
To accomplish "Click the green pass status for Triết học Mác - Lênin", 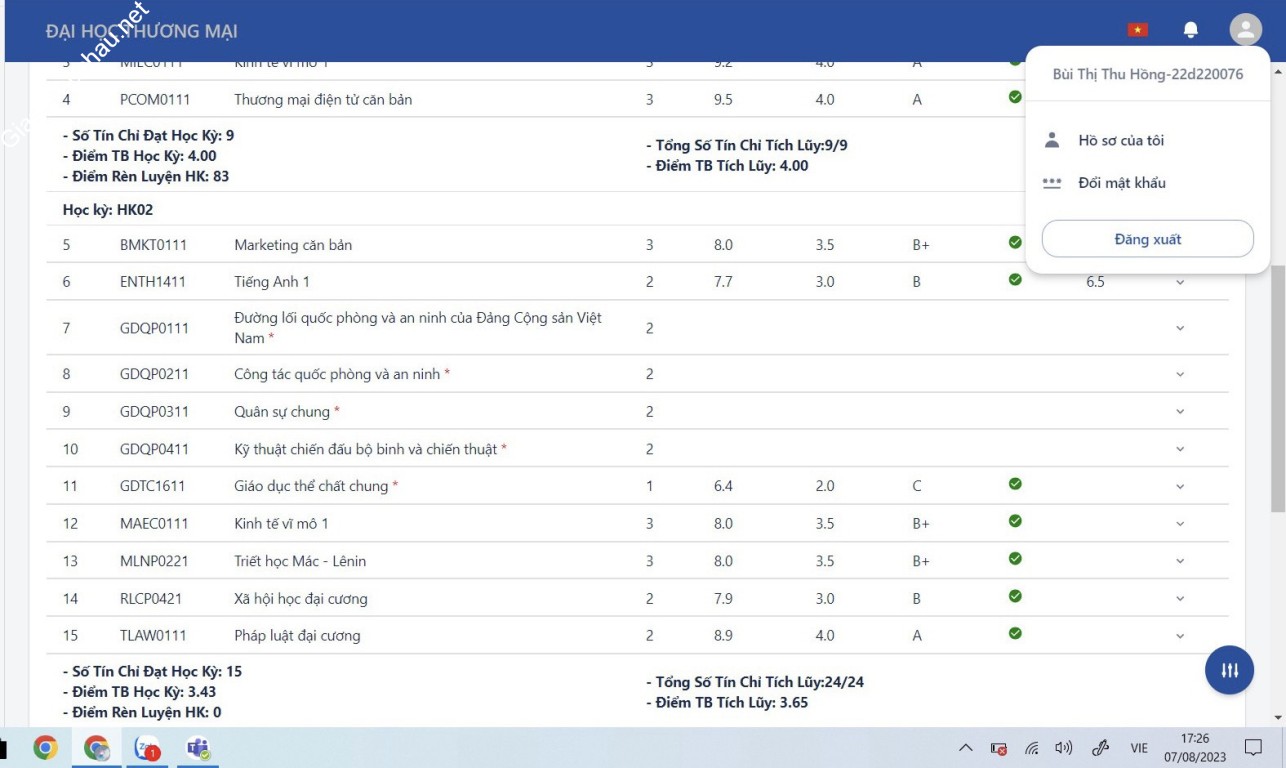I will tap(1015, 559).
